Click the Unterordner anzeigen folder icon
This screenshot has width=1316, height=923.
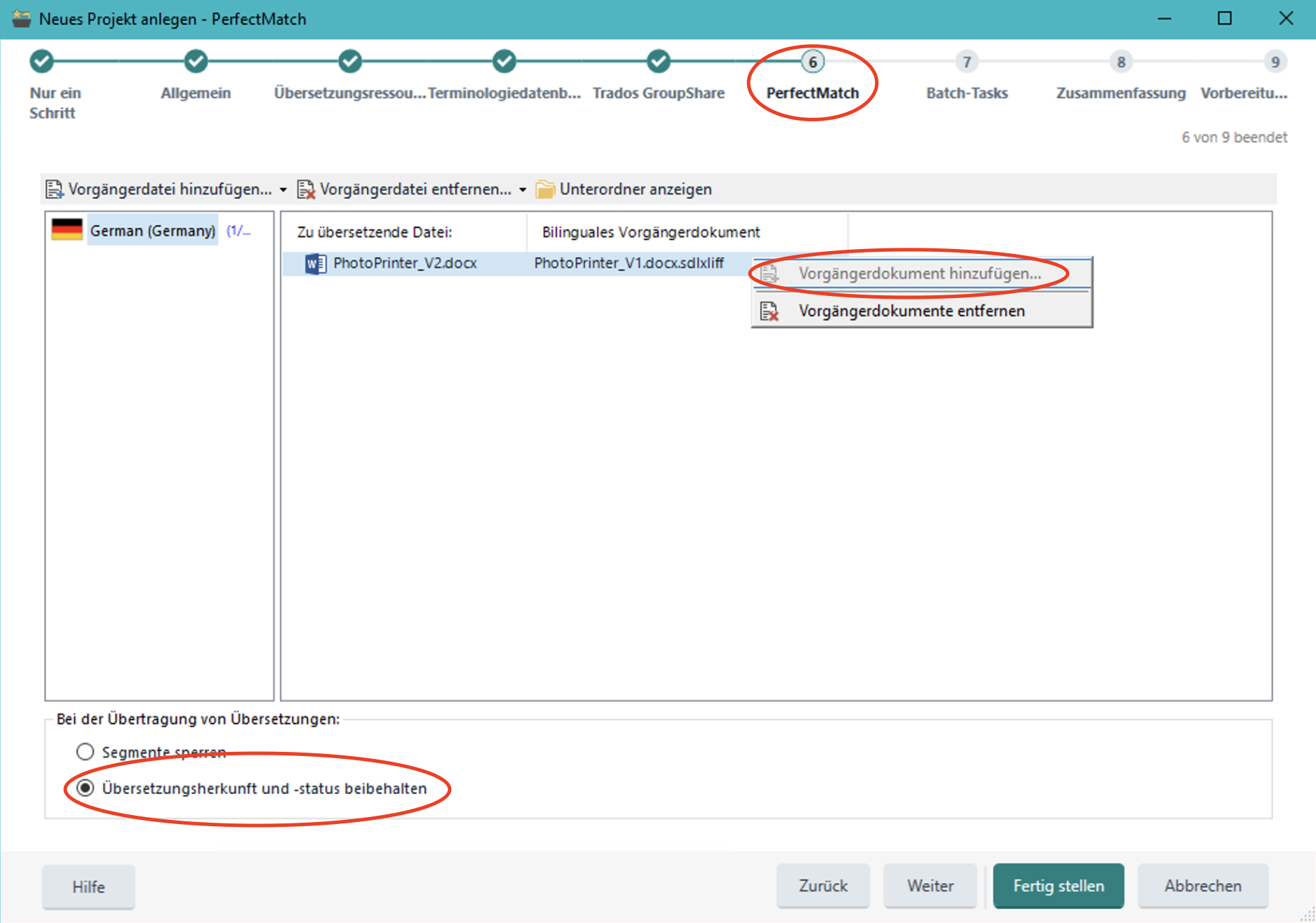545,189
